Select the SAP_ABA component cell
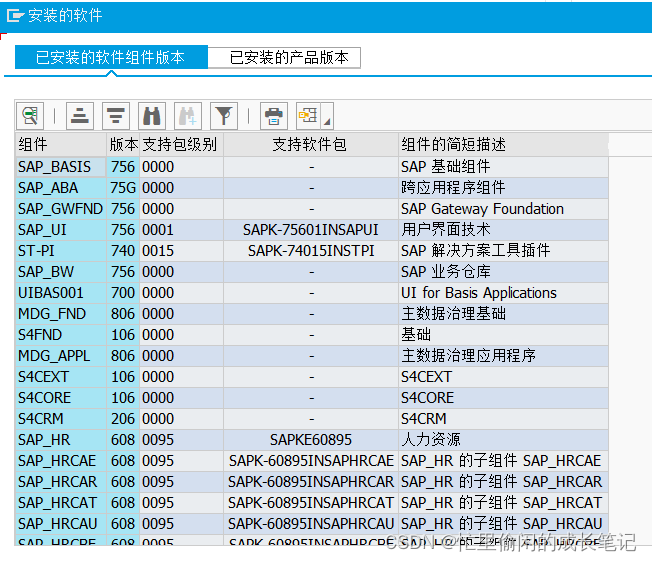 [61, 188]
